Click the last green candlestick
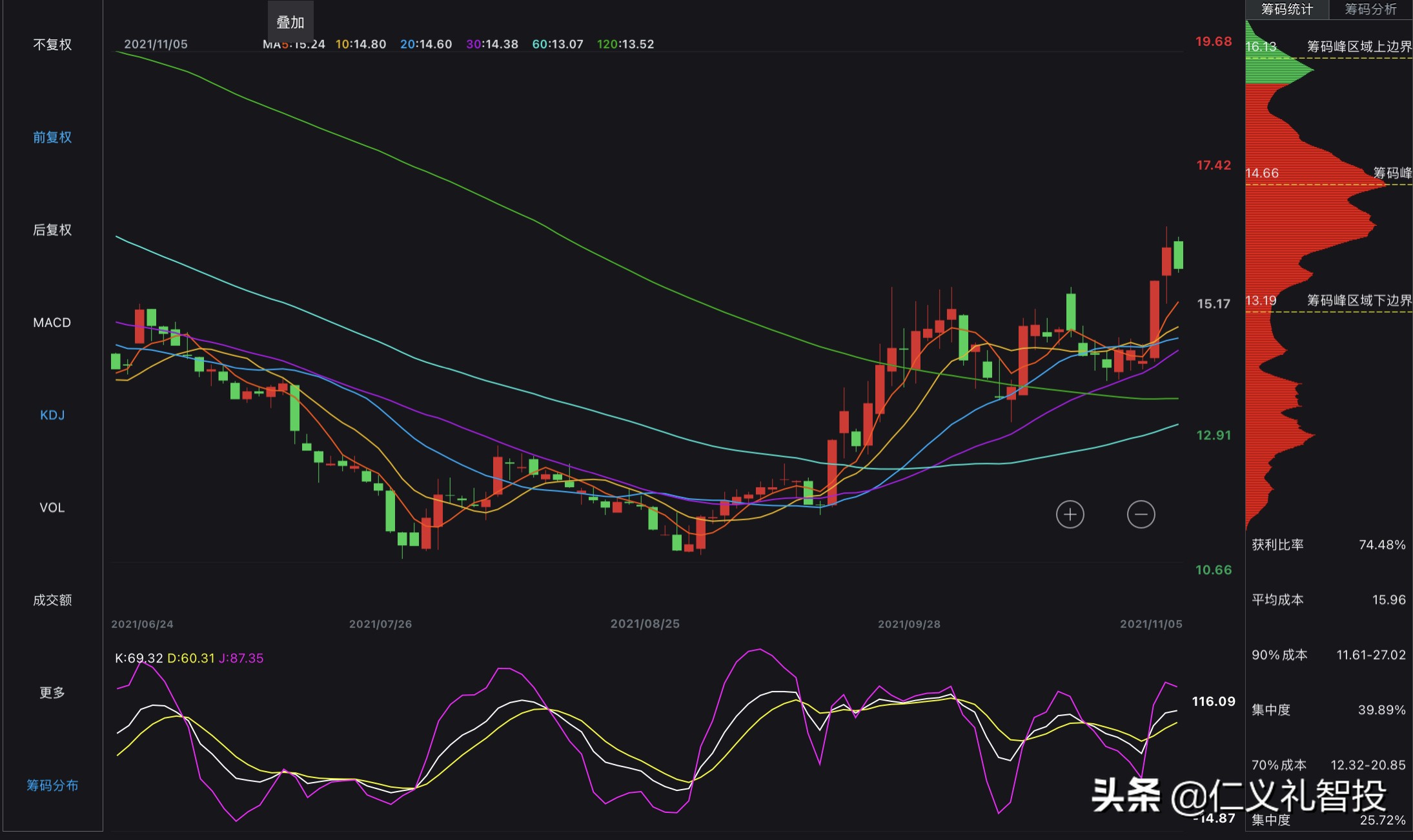Viewport: 1413px width, 840px height. (x=1179, y=254)
